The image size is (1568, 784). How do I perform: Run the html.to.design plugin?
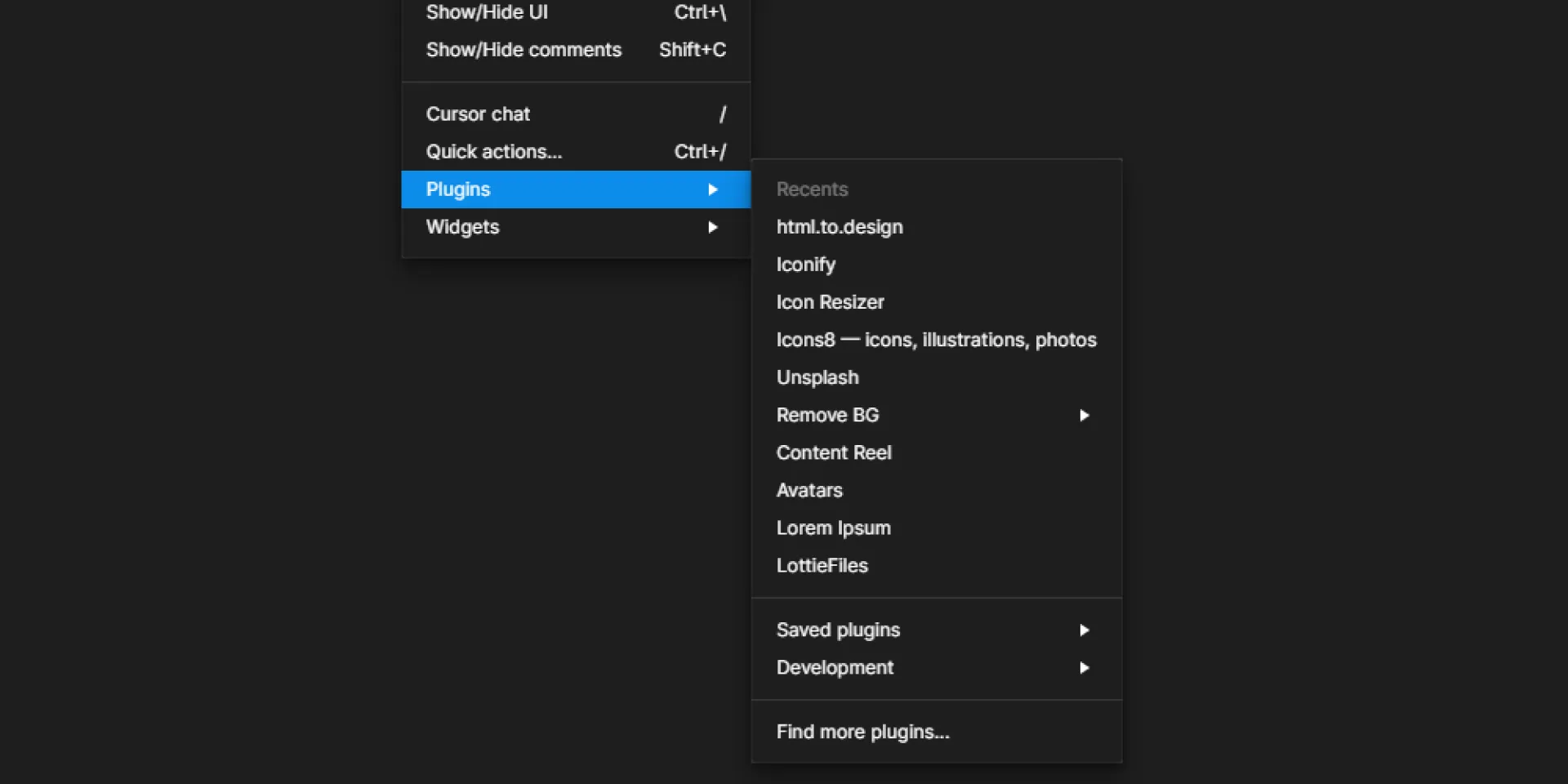coord(937,227)
